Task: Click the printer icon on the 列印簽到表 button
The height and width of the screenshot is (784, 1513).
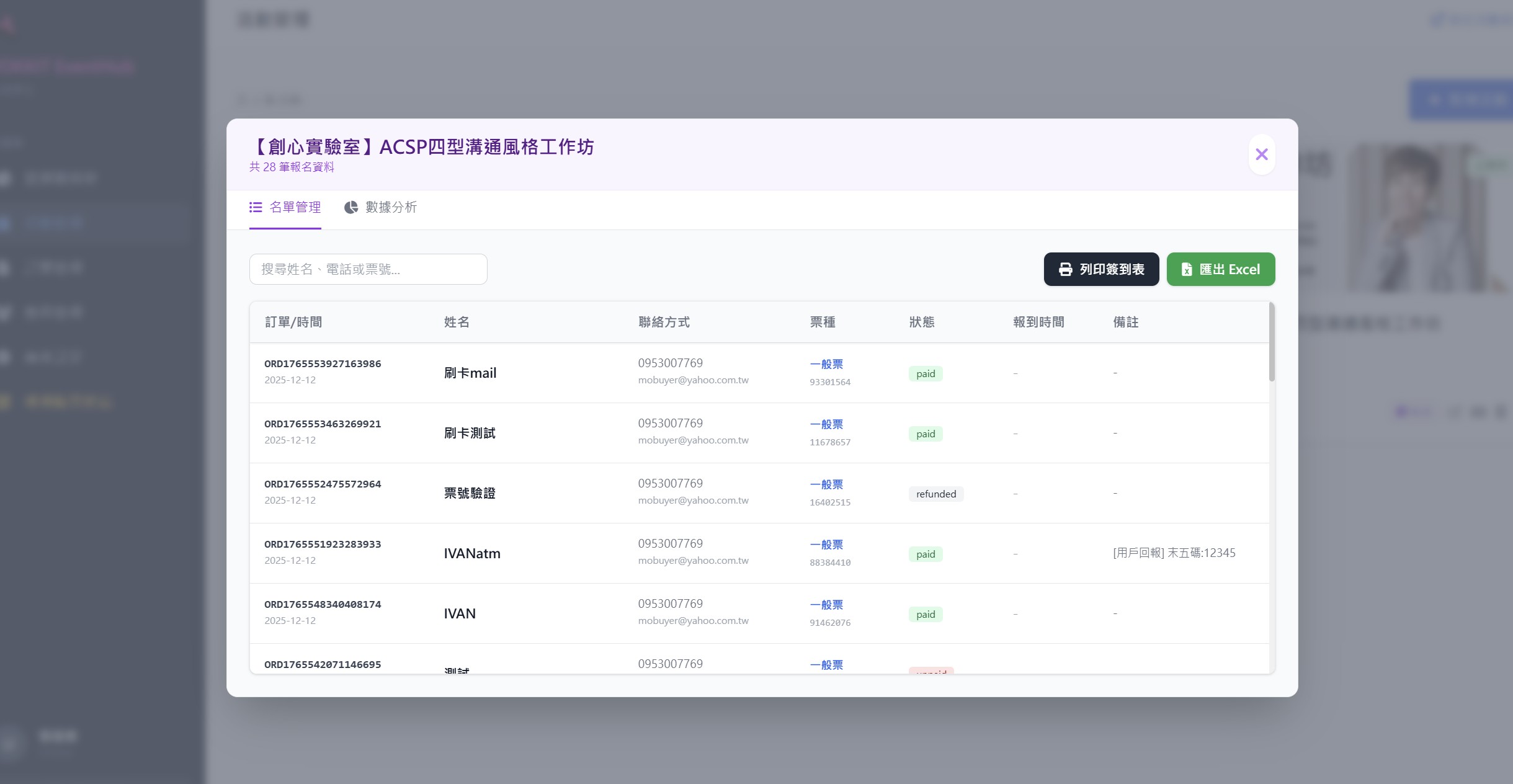Action: coord(1065,269)
